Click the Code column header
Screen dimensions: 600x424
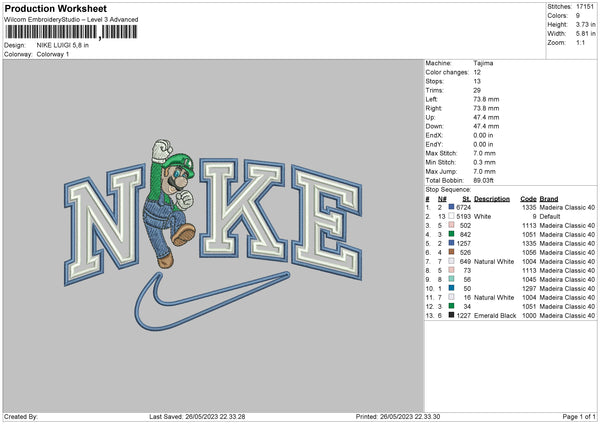[x=528, y=199]
